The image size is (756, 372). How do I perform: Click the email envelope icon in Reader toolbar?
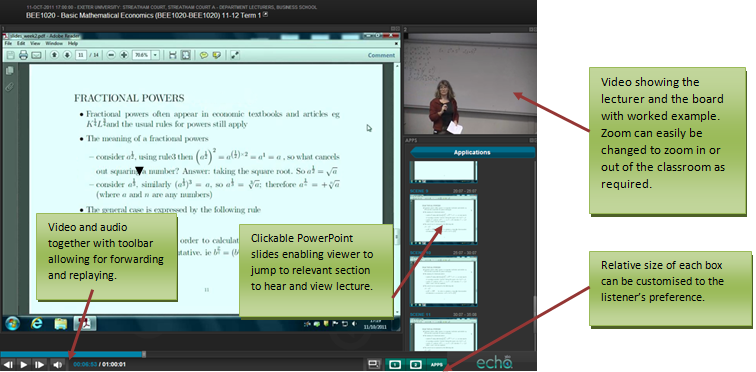point(36,55)
